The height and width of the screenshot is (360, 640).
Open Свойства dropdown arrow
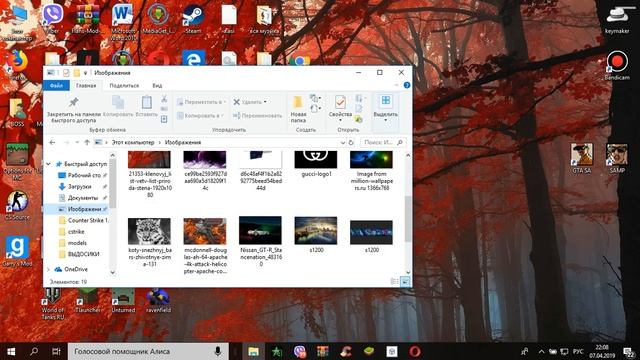point(340,120)
